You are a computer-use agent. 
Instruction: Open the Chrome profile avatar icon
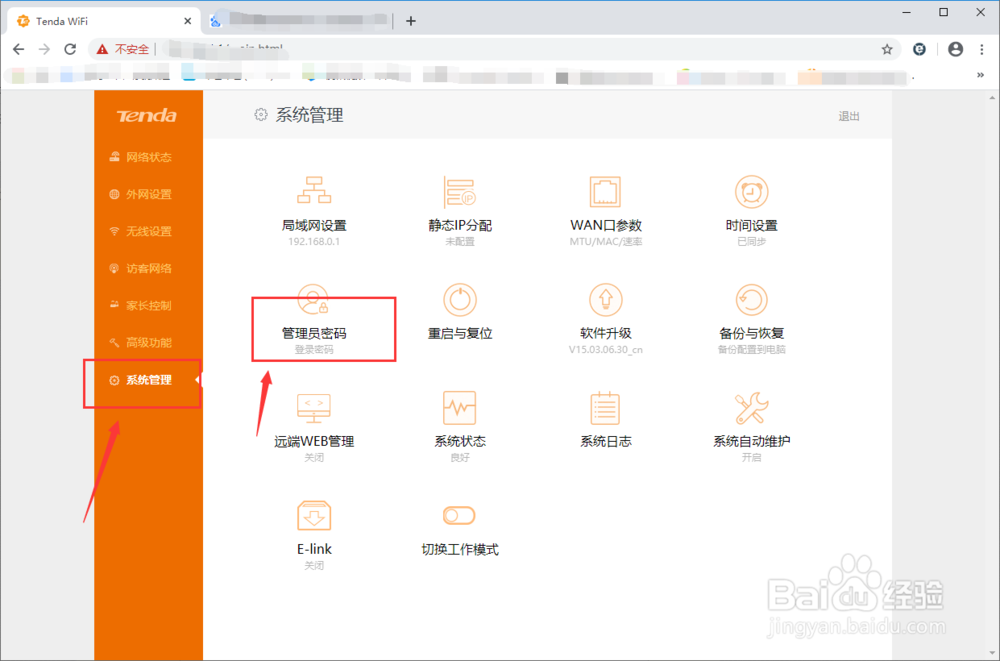[x=955, y=49]
